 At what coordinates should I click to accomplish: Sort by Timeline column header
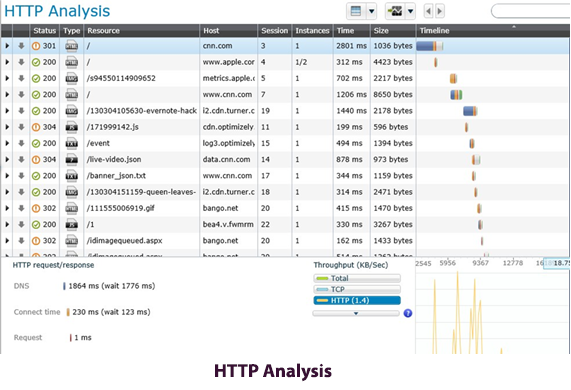[x=493, y=31]
